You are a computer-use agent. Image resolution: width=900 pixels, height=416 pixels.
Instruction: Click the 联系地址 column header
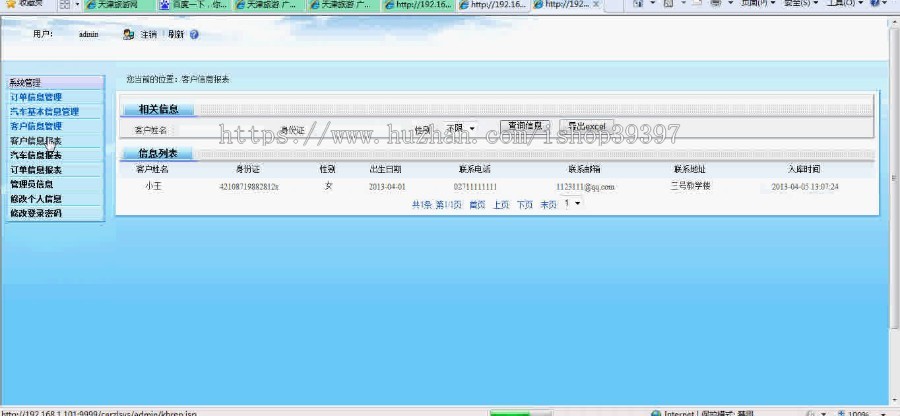(x=689, y=169)
